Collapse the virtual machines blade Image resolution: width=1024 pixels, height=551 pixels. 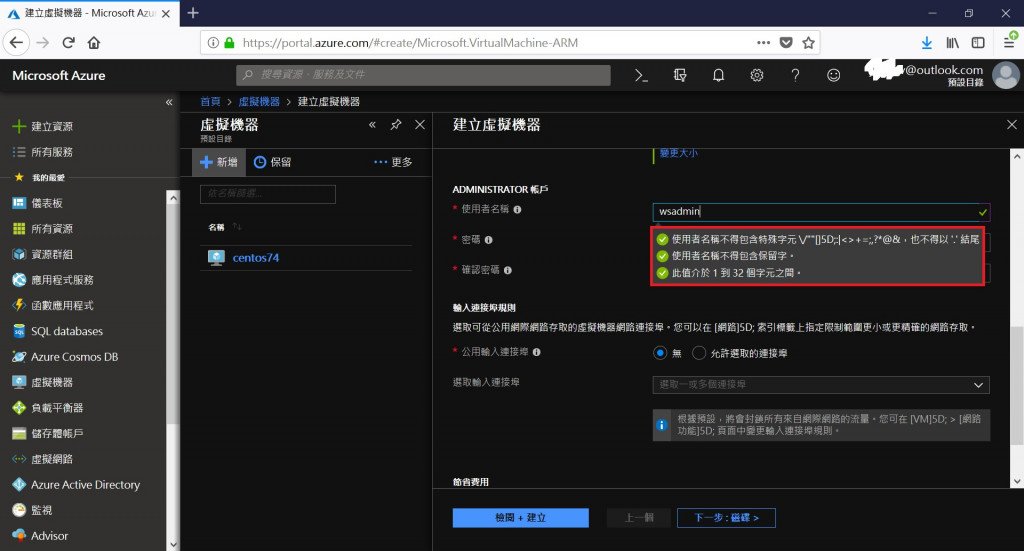click(x=372, y=124)
